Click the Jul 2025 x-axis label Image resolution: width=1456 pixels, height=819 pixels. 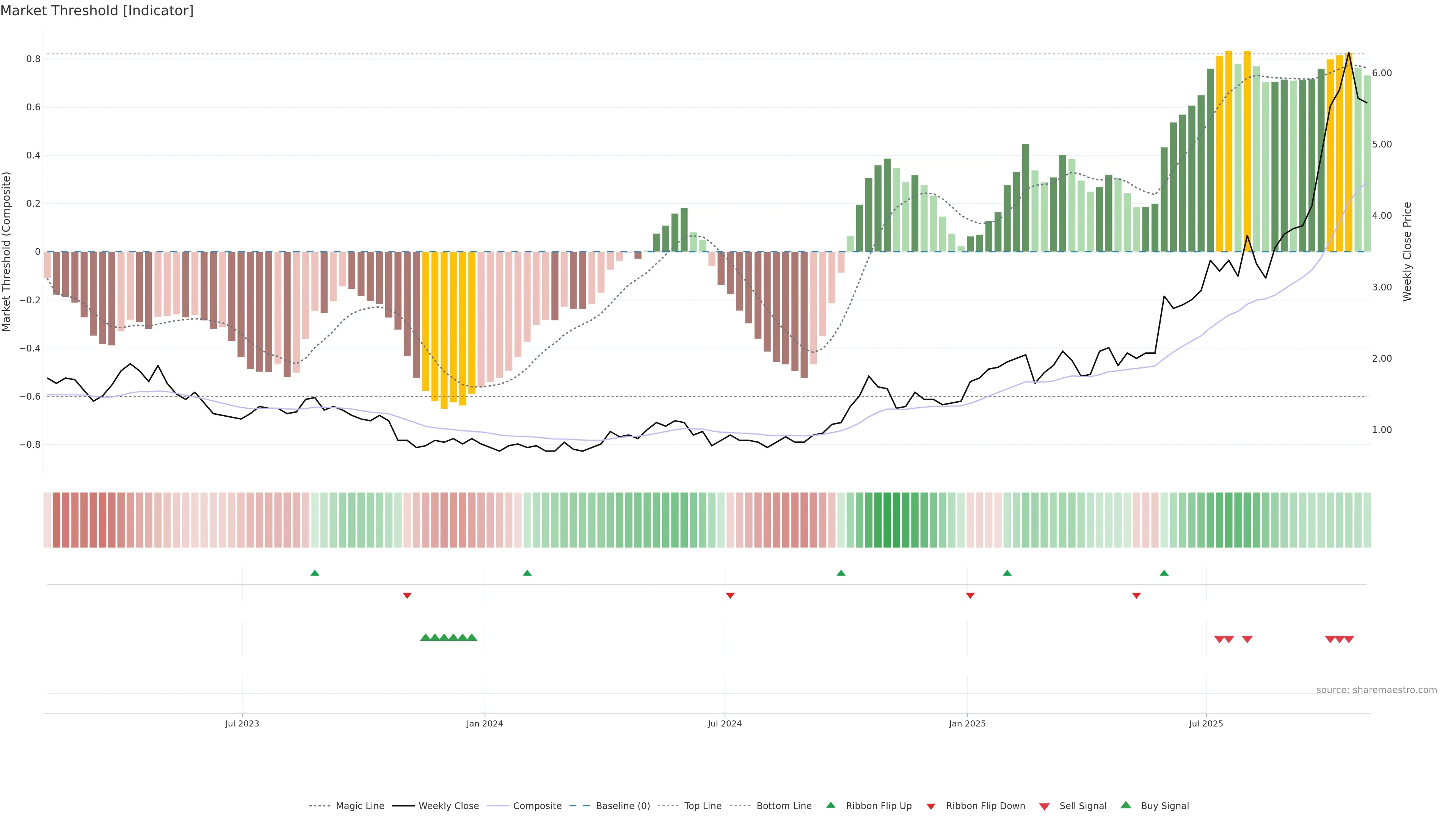[1206, 723]
